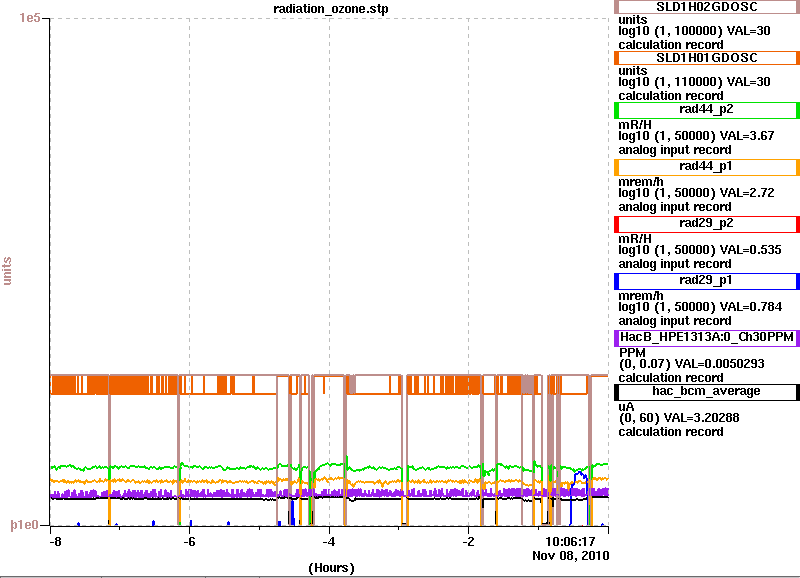Click the 1e5 y-axis top label
This screenshot has height=578, width=800.
[x=30, y=18]
